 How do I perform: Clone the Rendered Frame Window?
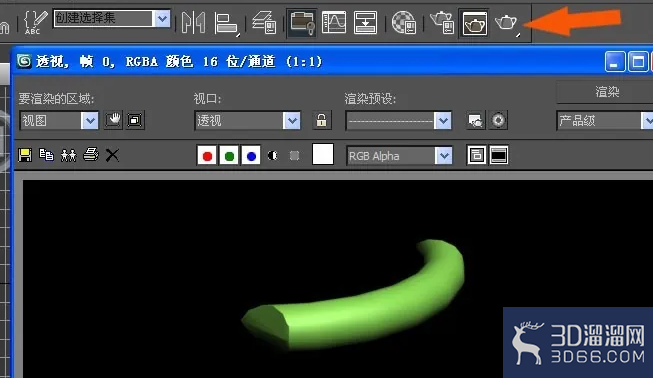[x=68, y=155]
